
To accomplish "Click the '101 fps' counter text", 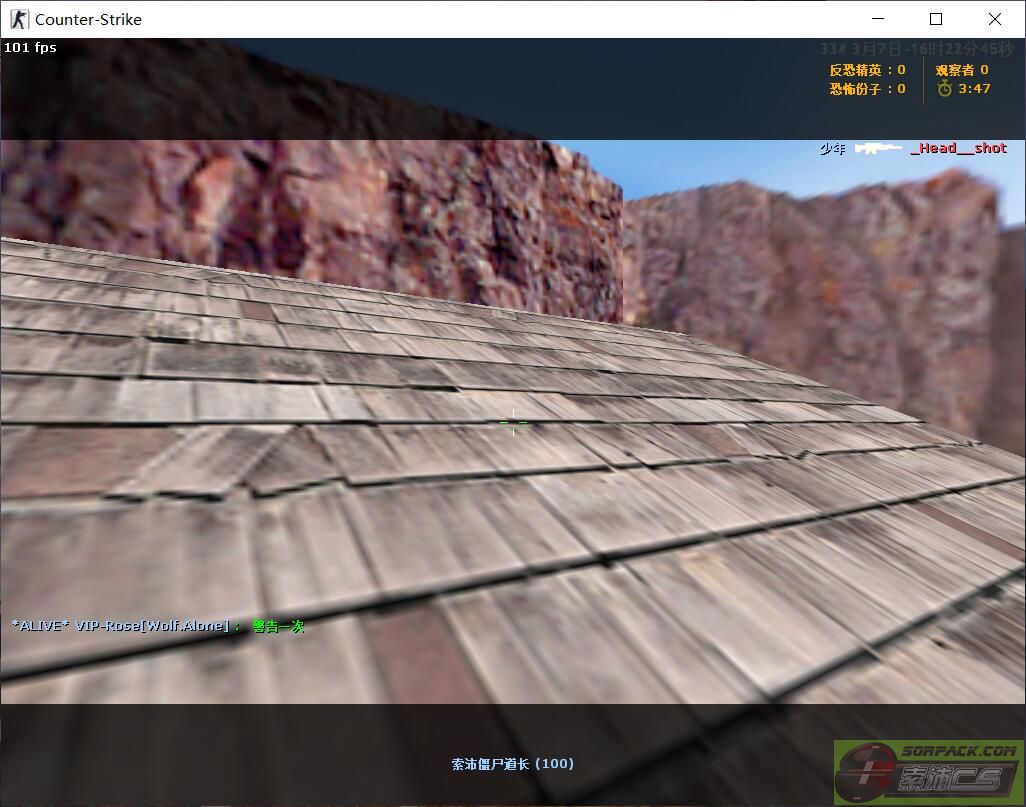I will 30,48.
